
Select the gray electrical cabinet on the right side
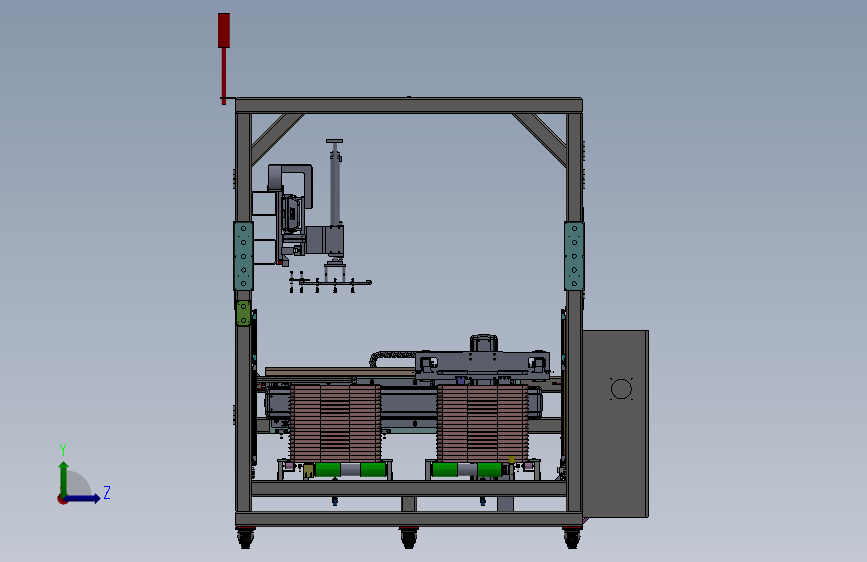[615, 424]
